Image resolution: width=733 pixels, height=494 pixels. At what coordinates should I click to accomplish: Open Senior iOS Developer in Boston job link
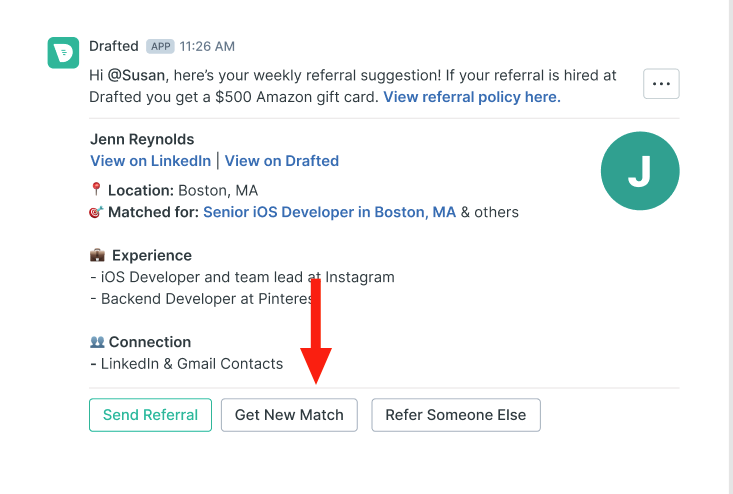point(329,212)
